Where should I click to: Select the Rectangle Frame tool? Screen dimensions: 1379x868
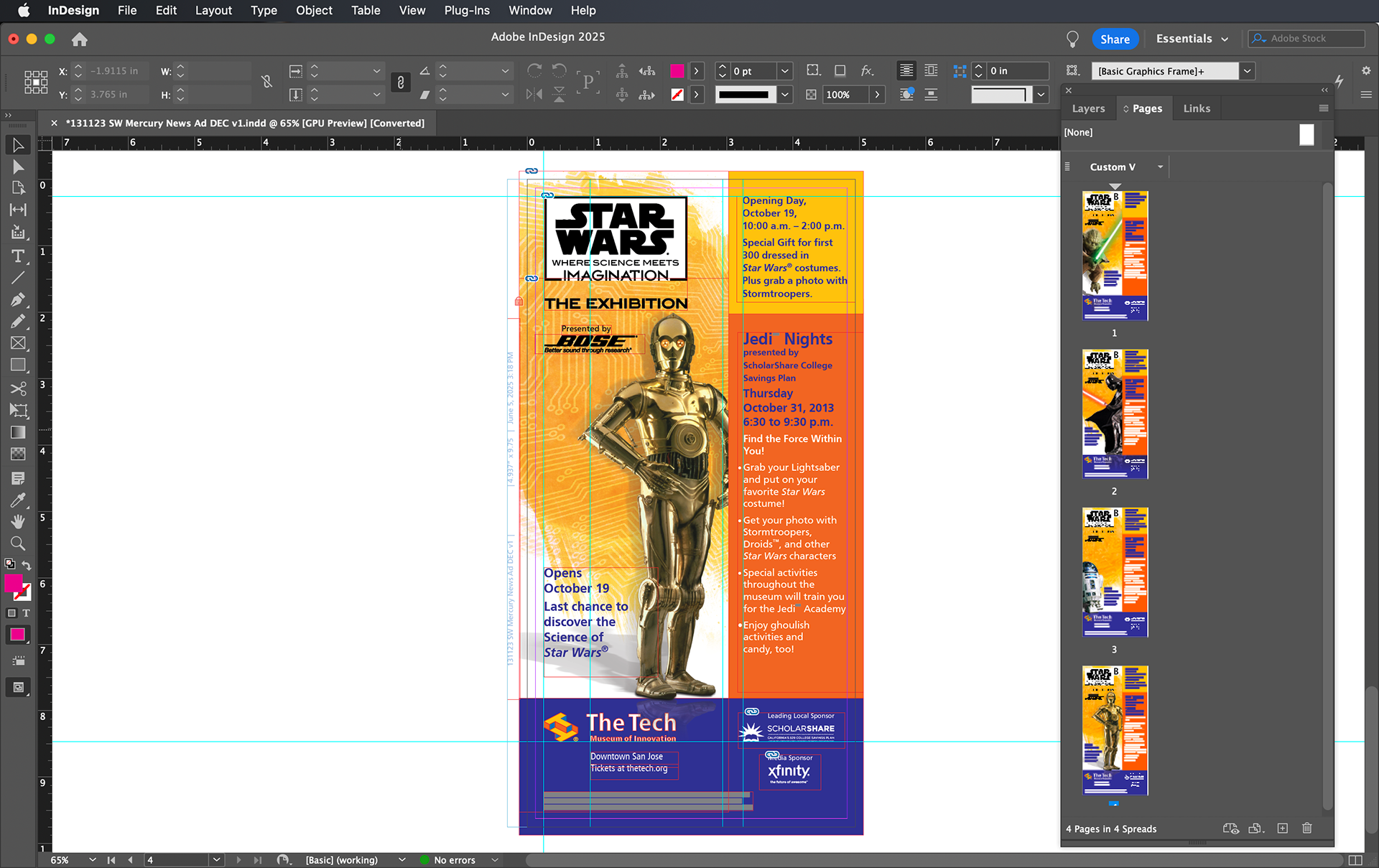pos(18,343)
